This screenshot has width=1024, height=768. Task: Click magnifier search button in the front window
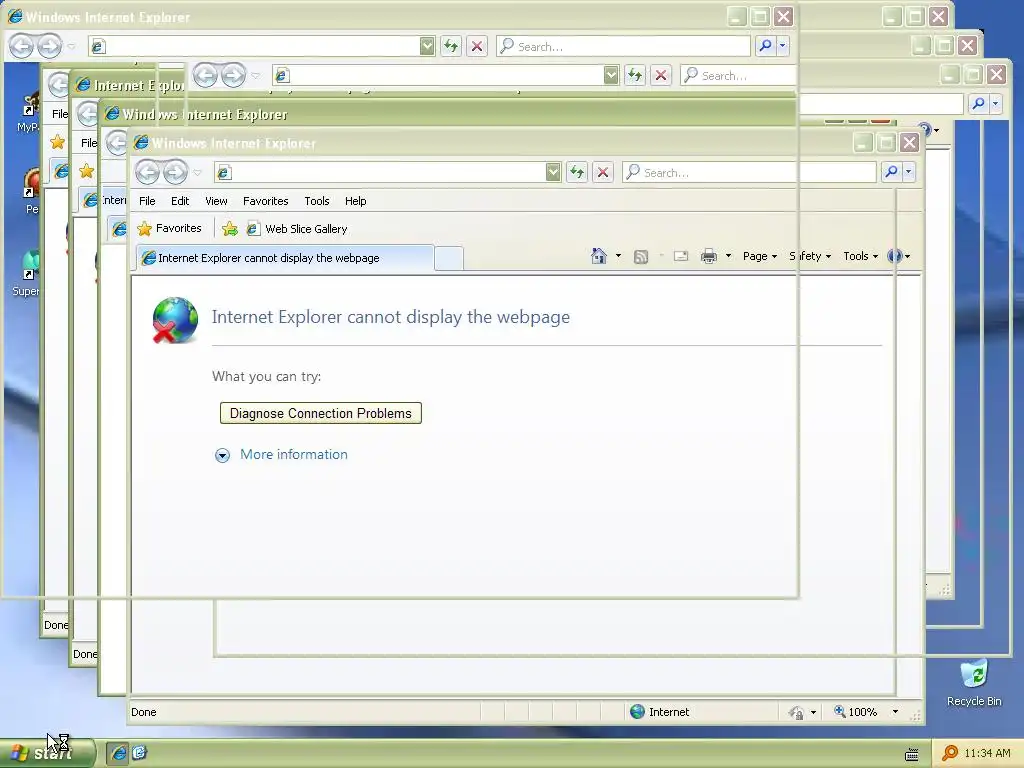[x=891, y=172]
